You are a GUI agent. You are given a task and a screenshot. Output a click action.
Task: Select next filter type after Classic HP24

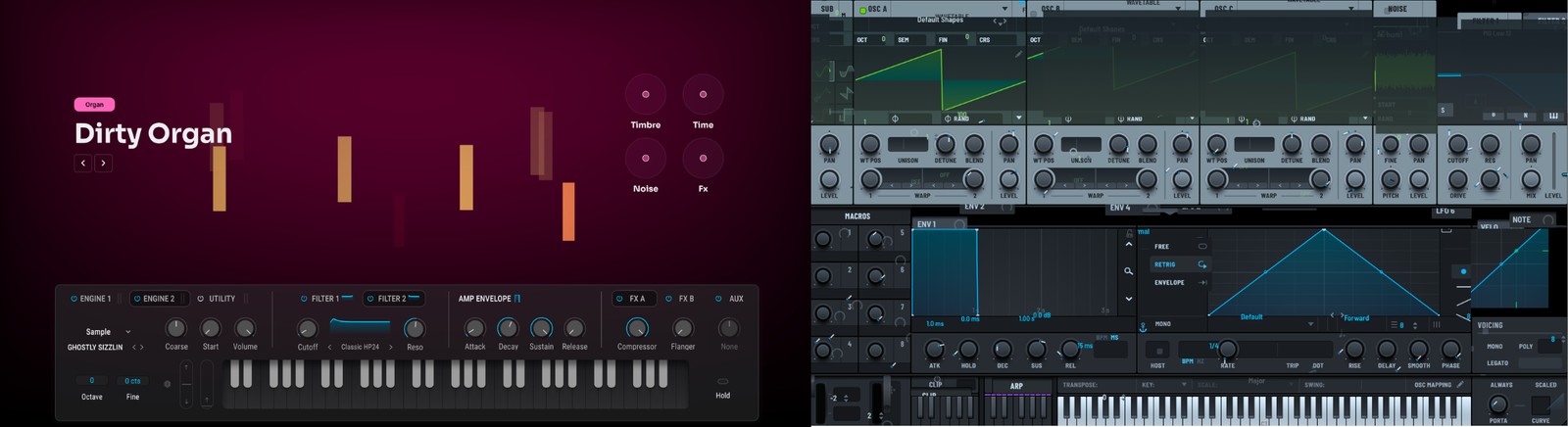coord(391,347)
